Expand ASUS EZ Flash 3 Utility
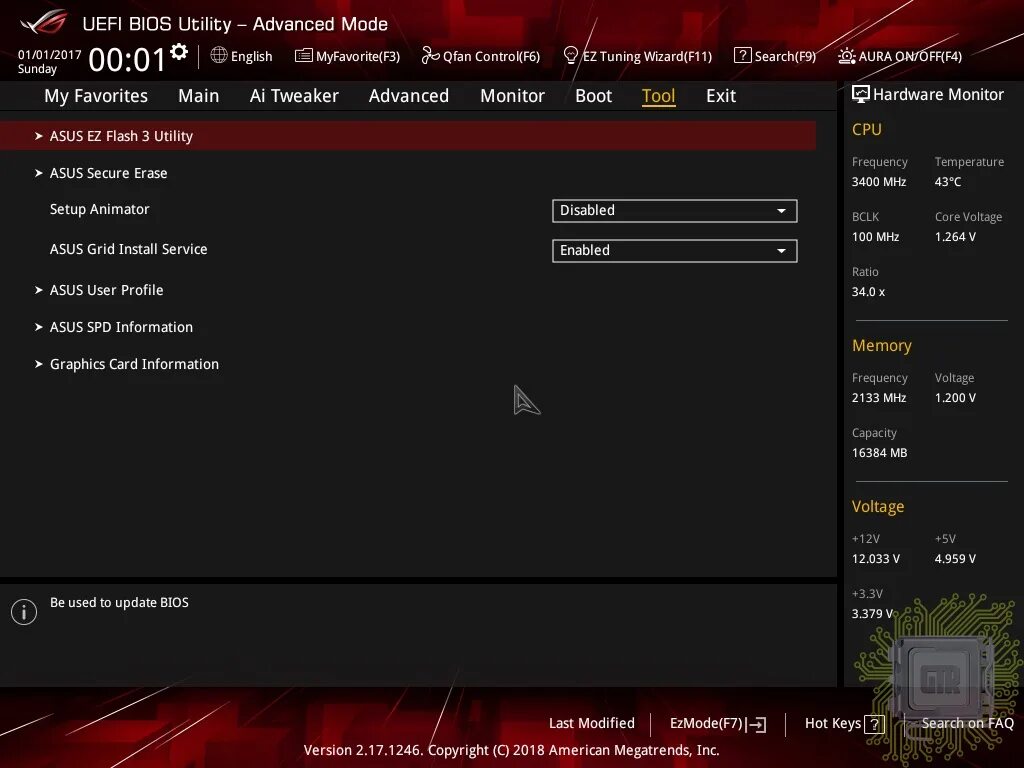This screenshot has height=768, width=1024. 408,136
